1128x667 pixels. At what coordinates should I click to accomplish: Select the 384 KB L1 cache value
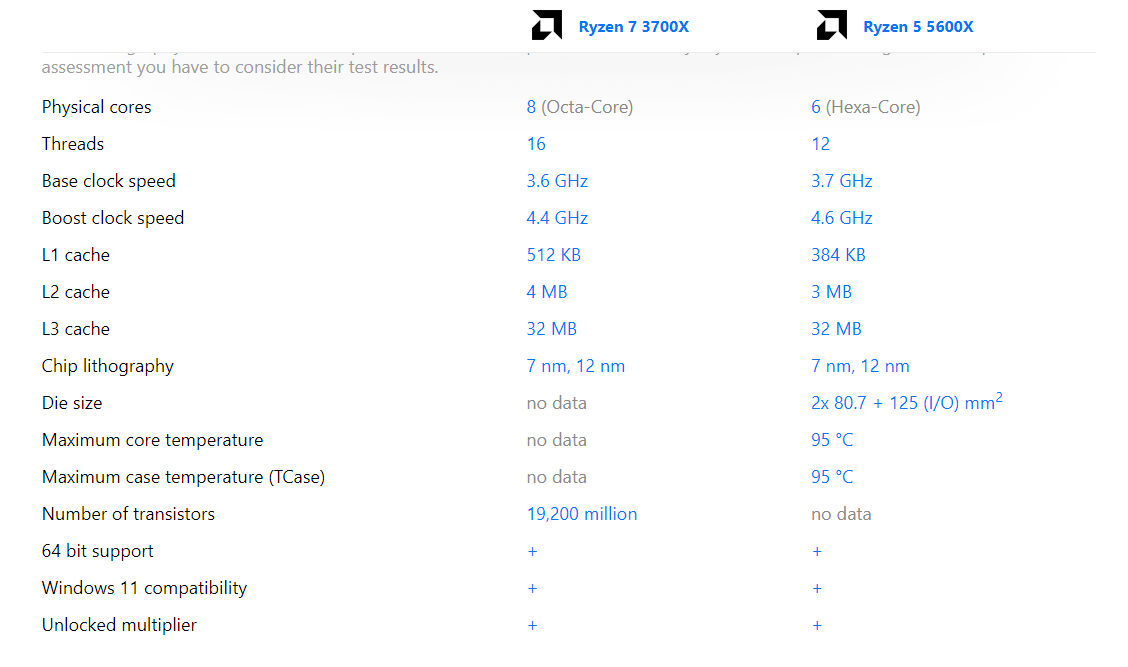tap(838, 255)
